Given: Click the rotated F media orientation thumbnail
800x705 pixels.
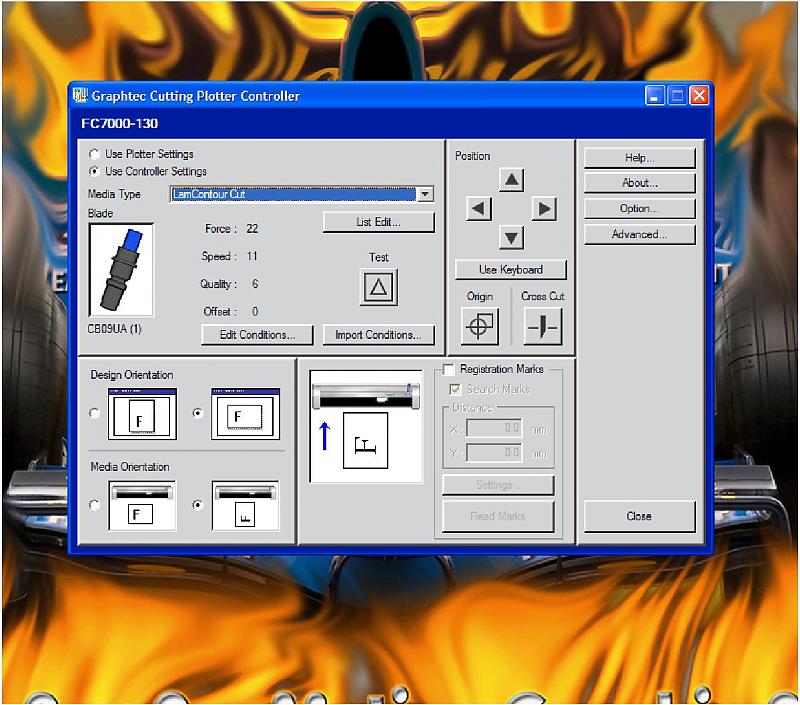Looking at the screenshot, I should point(246,506).
